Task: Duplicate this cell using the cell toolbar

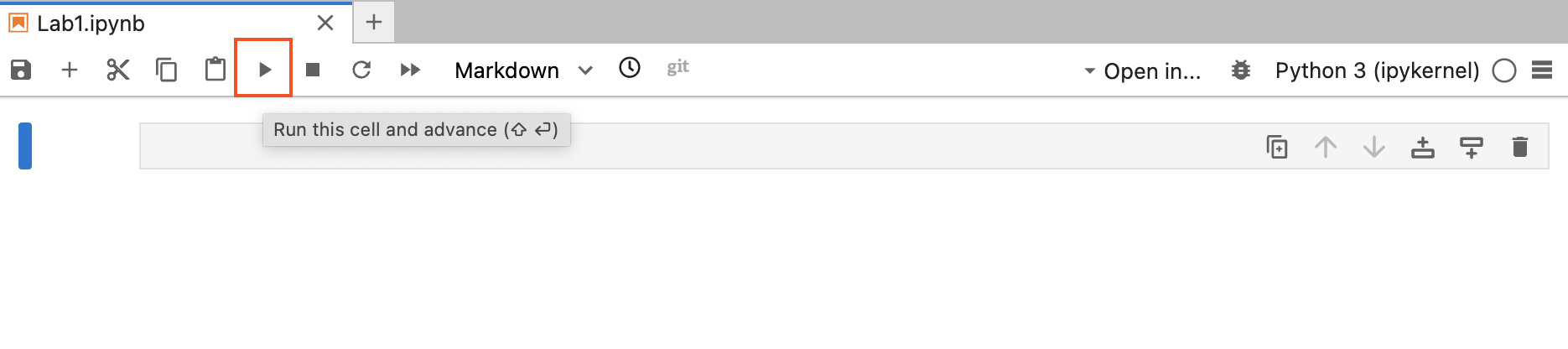Action: point(1277,147)
